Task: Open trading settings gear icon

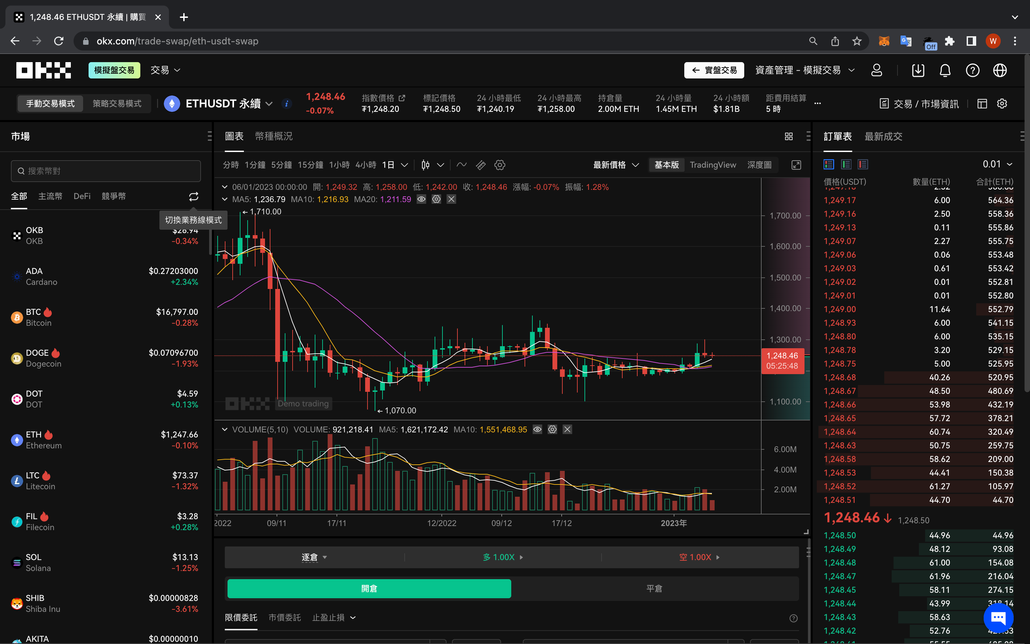Action: (1002, 103)
